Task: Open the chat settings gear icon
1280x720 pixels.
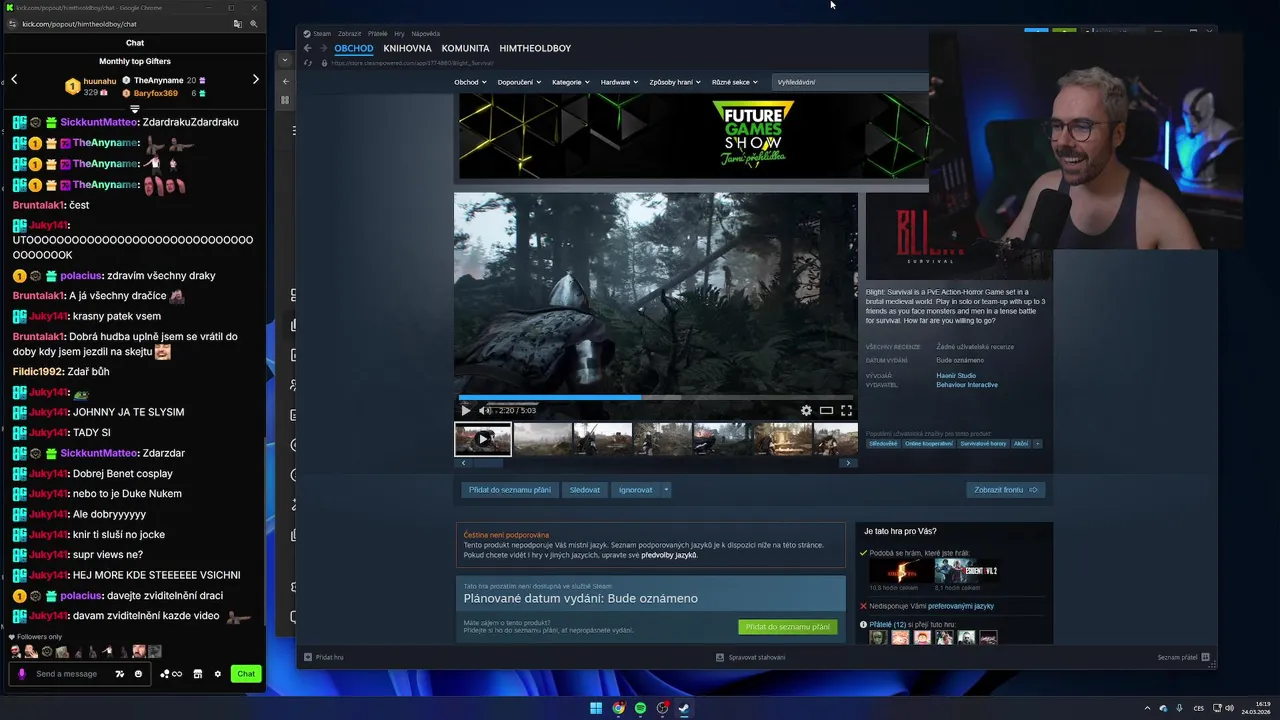Action: pyautogui.click(x=218, y=674)
